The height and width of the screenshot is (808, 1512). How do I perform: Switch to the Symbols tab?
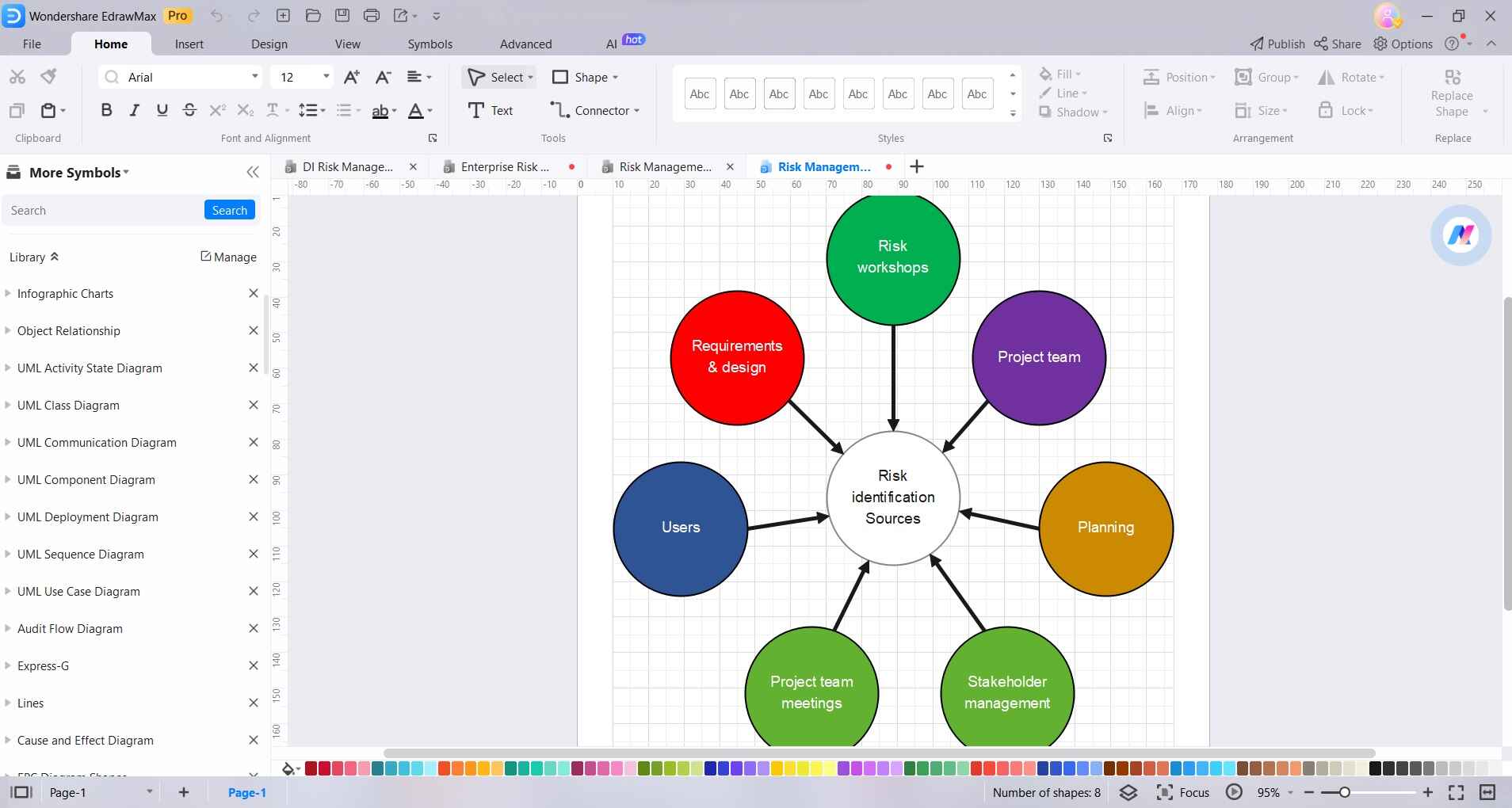click(x=430, y=44)
